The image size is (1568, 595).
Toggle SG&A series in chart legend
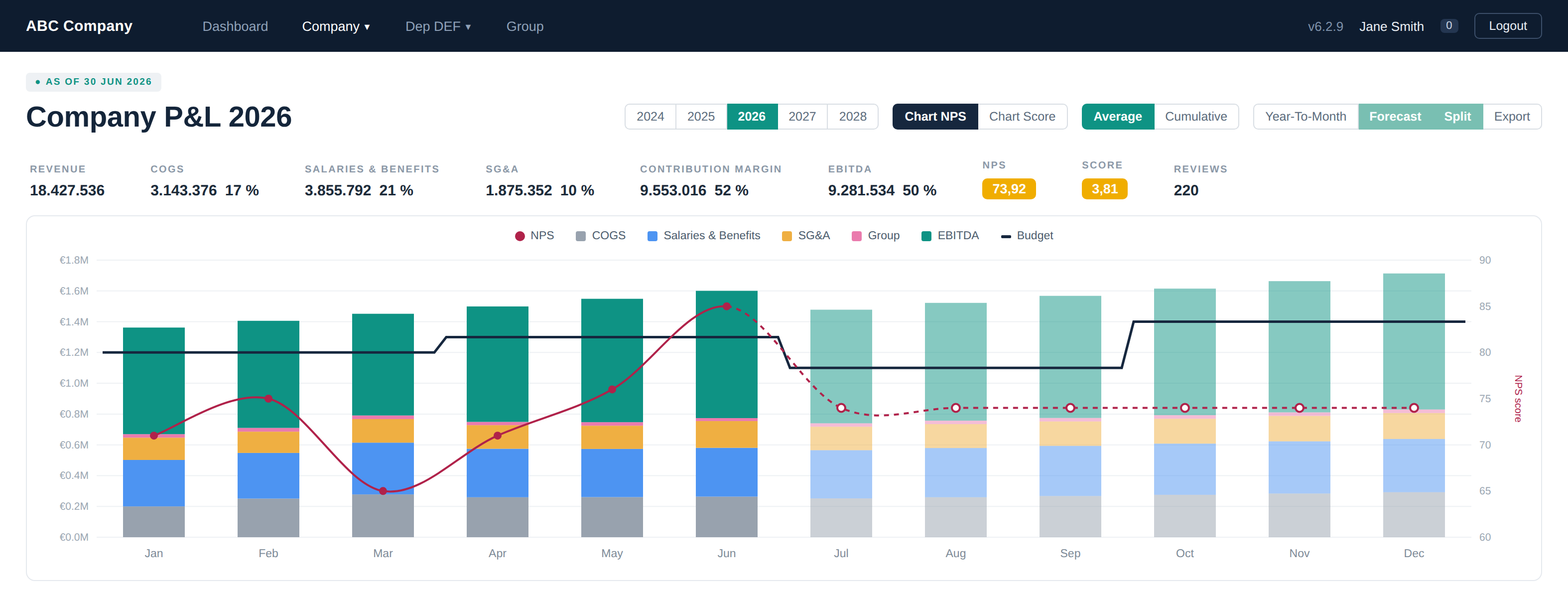pyautogui.click(x=806, y=236)
